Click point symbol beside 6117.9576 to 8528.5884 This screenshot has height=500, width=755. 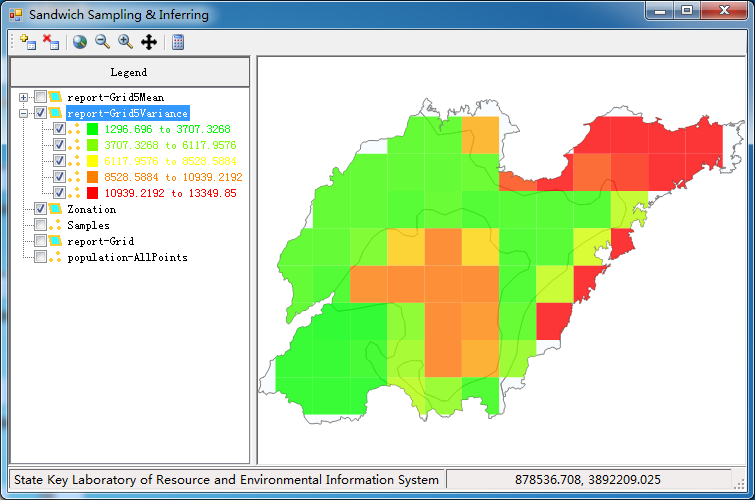[74, 161]
